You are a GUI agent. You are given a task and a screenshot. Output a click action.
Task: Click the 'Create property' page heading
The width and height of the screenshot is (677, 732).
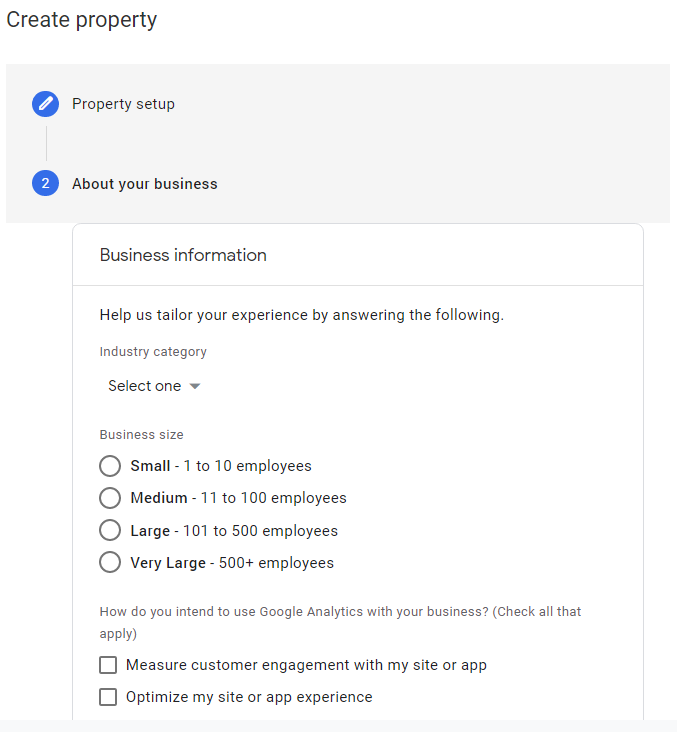pos(82,20)
